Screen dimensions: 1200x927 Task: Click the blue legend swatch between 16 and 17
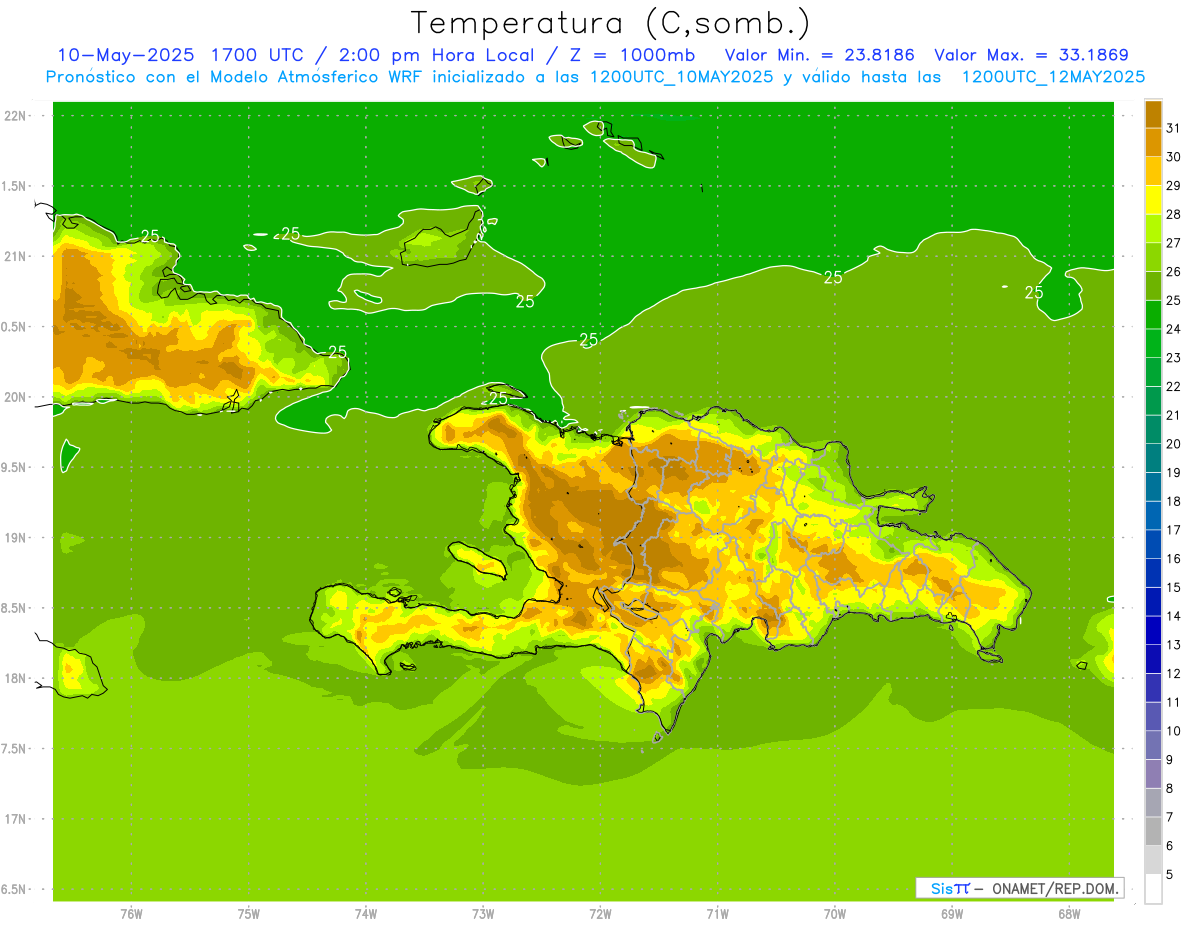point(1153,544)
